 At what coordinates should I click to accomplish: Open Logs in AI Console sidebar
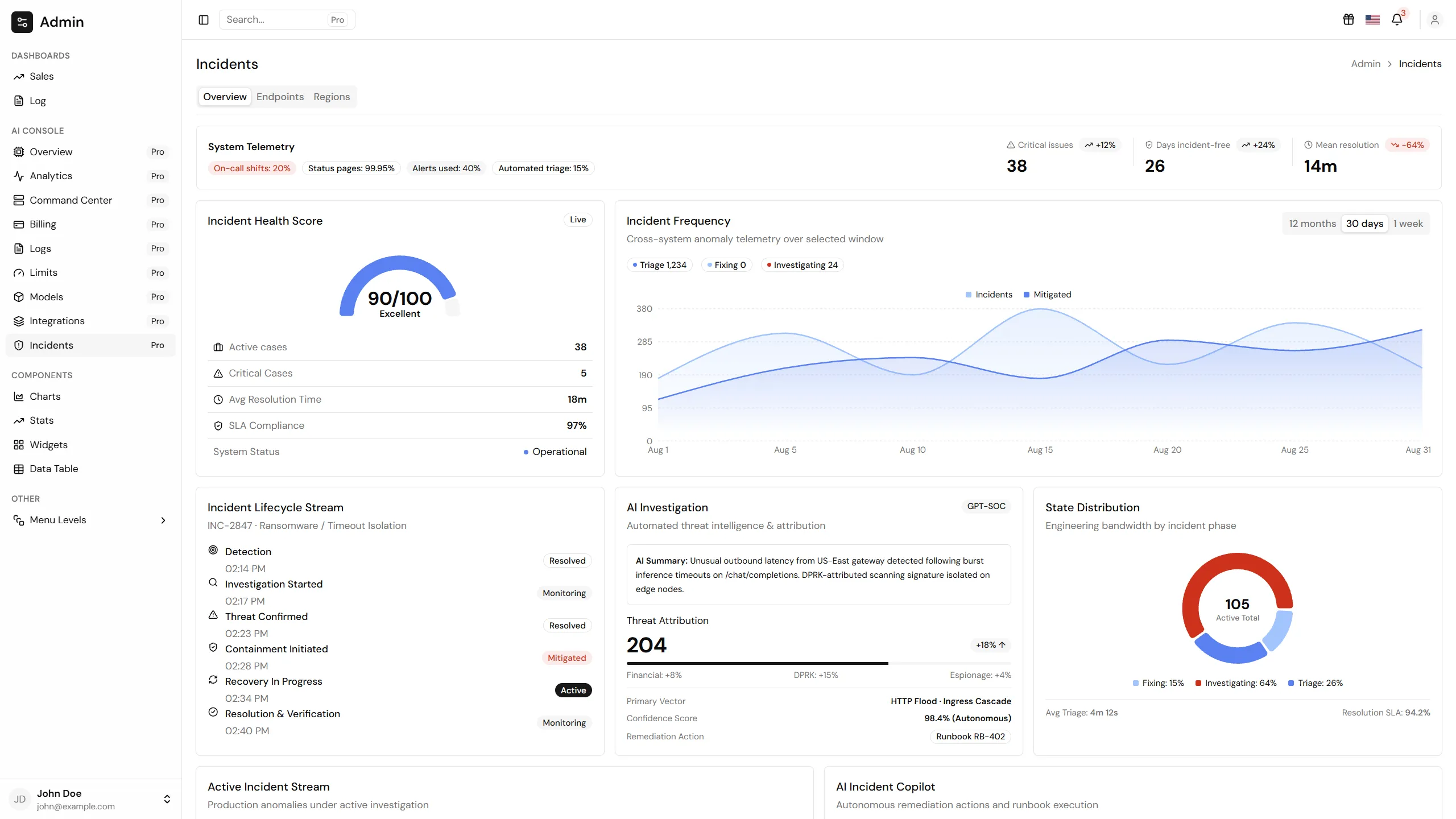[90, 249]
